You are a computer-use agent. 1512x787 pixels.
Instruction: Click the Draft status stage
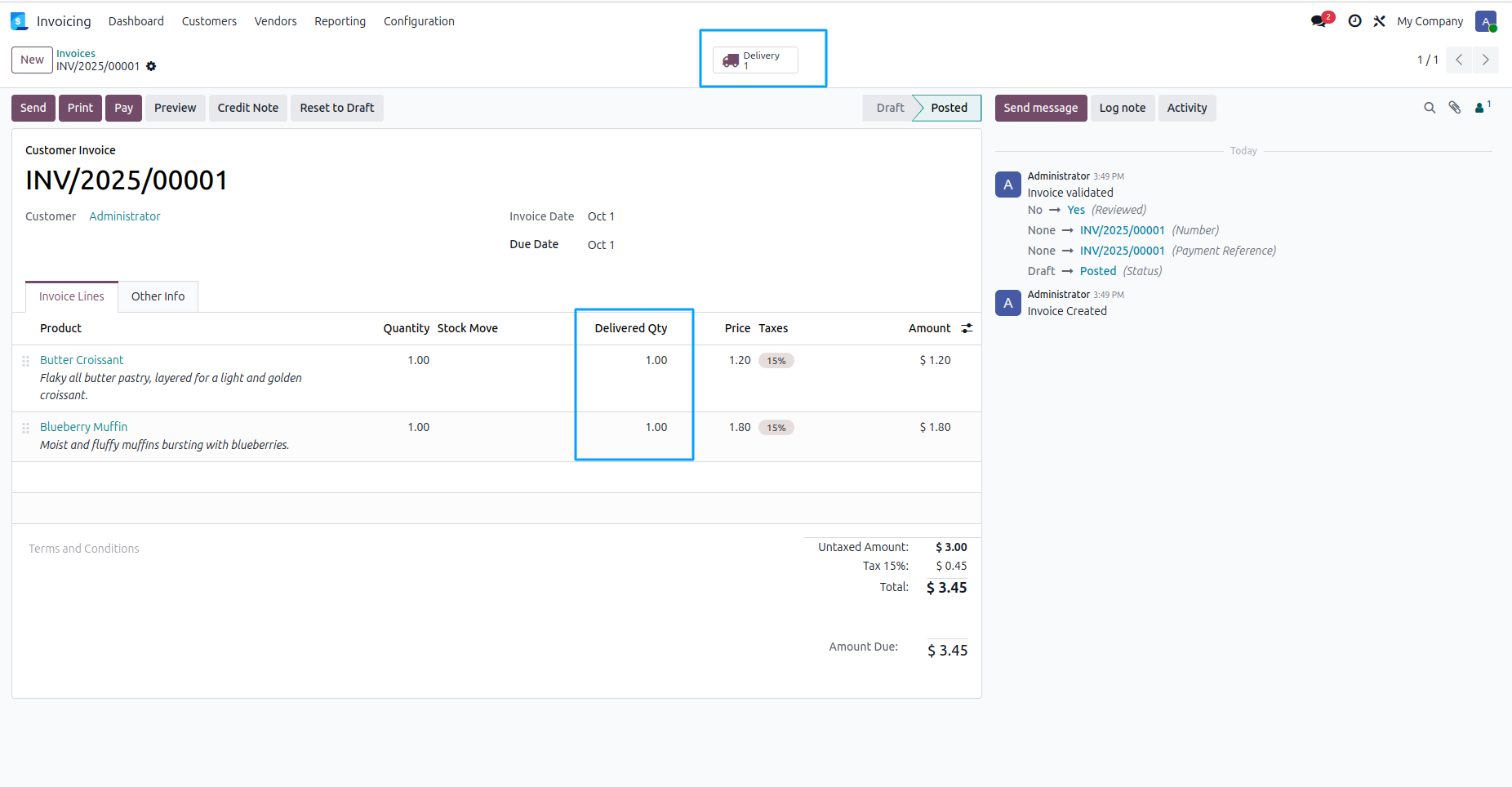click(x=890, y=108)
